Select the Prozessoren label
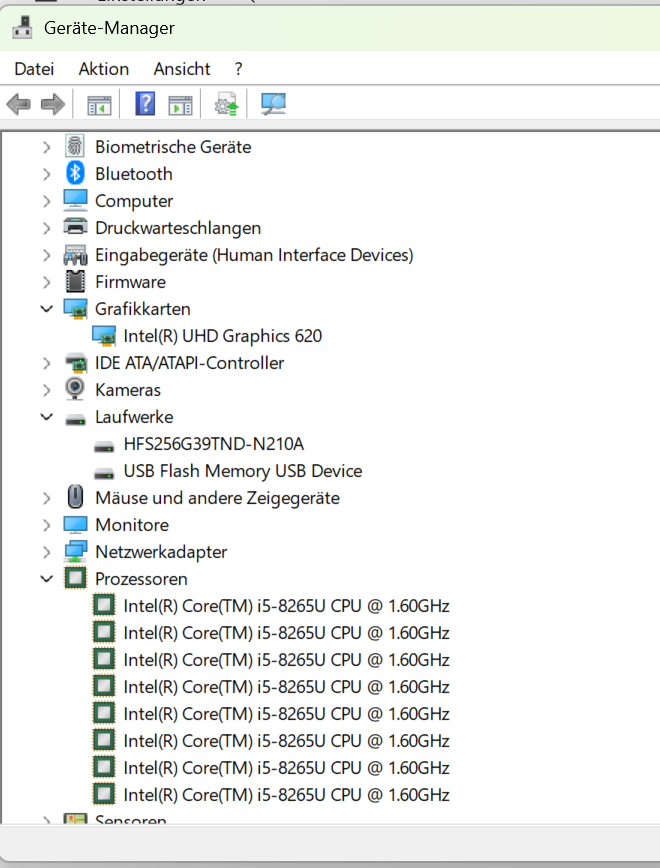 coord(141,578)
